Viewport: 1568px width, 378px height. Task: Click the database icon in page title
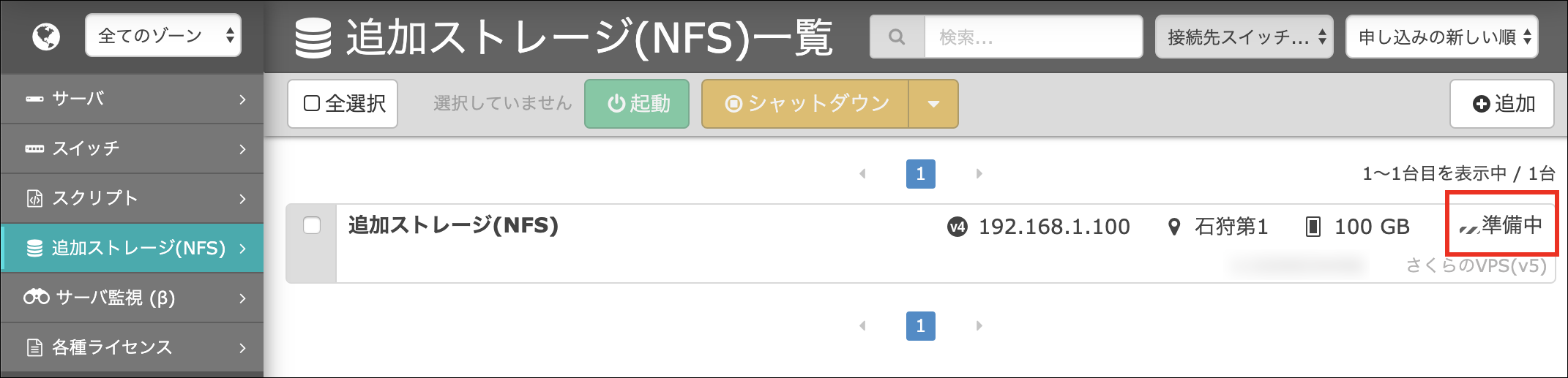313,39
